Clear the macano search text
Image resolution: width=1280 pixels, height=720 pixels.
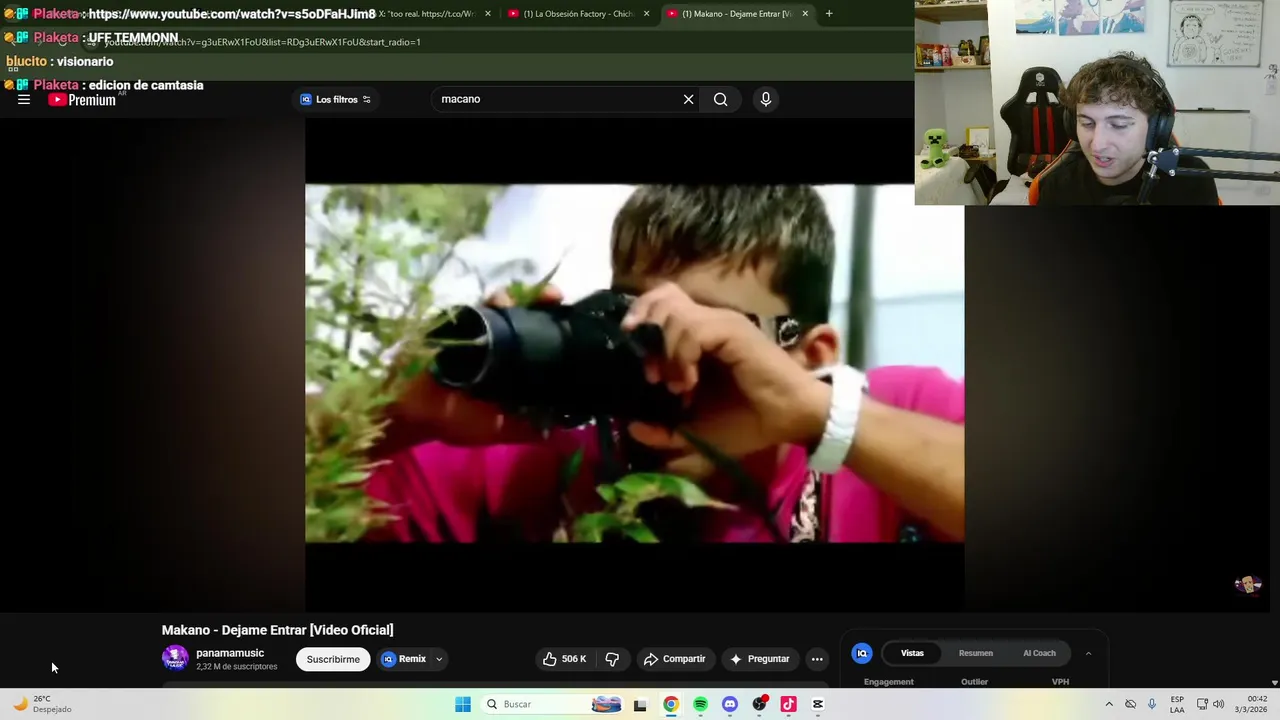click(x=688, y=99)
